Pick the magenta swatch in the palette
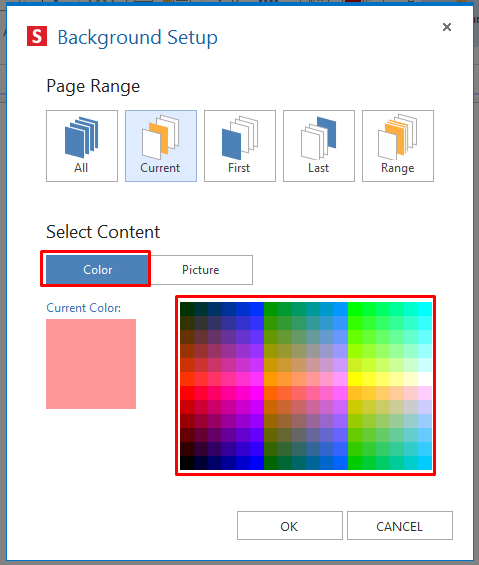The height and width of the screenshot is (565, 479). click(x=257, y=393)
